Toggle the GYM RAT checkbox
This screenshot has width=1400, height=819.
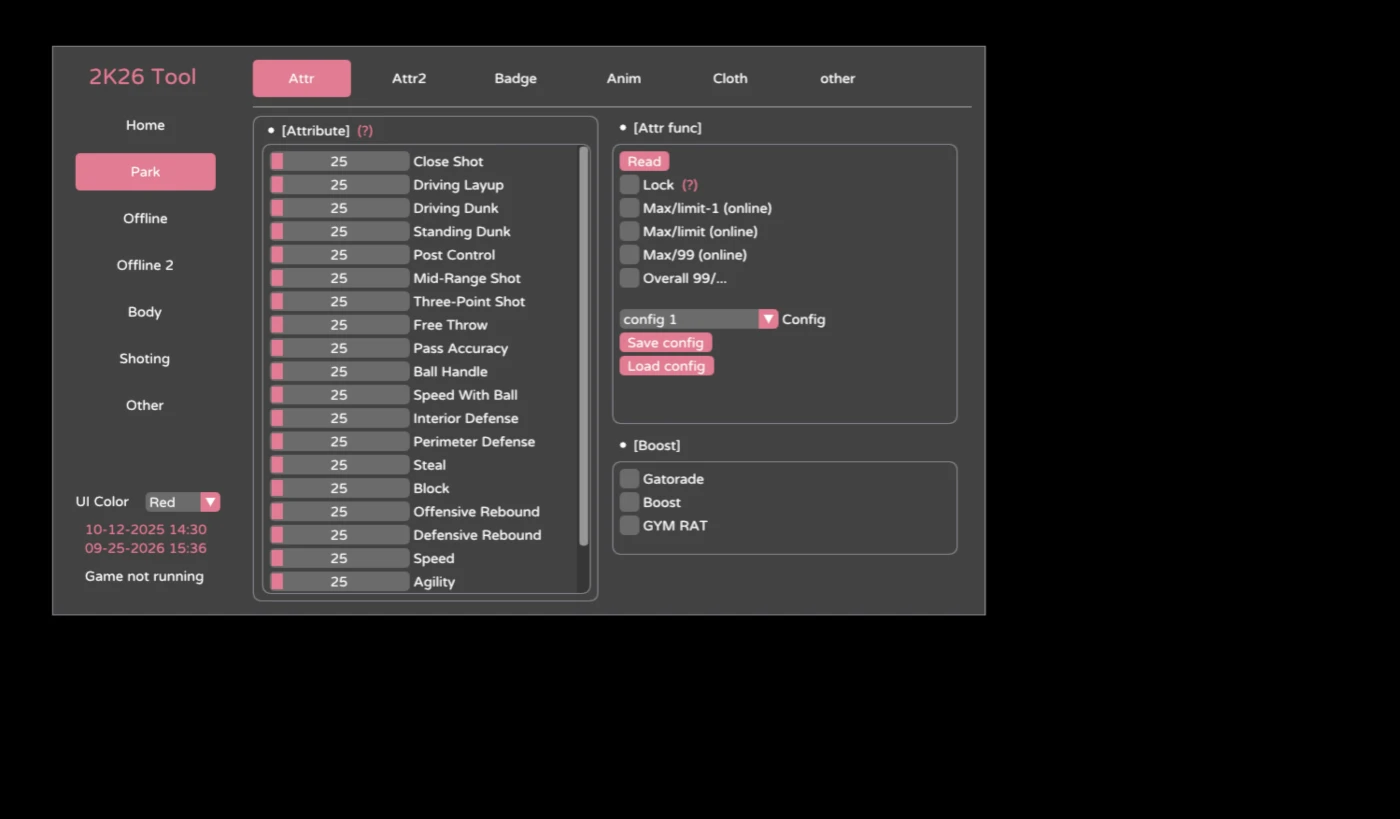(x=629, y=526)
